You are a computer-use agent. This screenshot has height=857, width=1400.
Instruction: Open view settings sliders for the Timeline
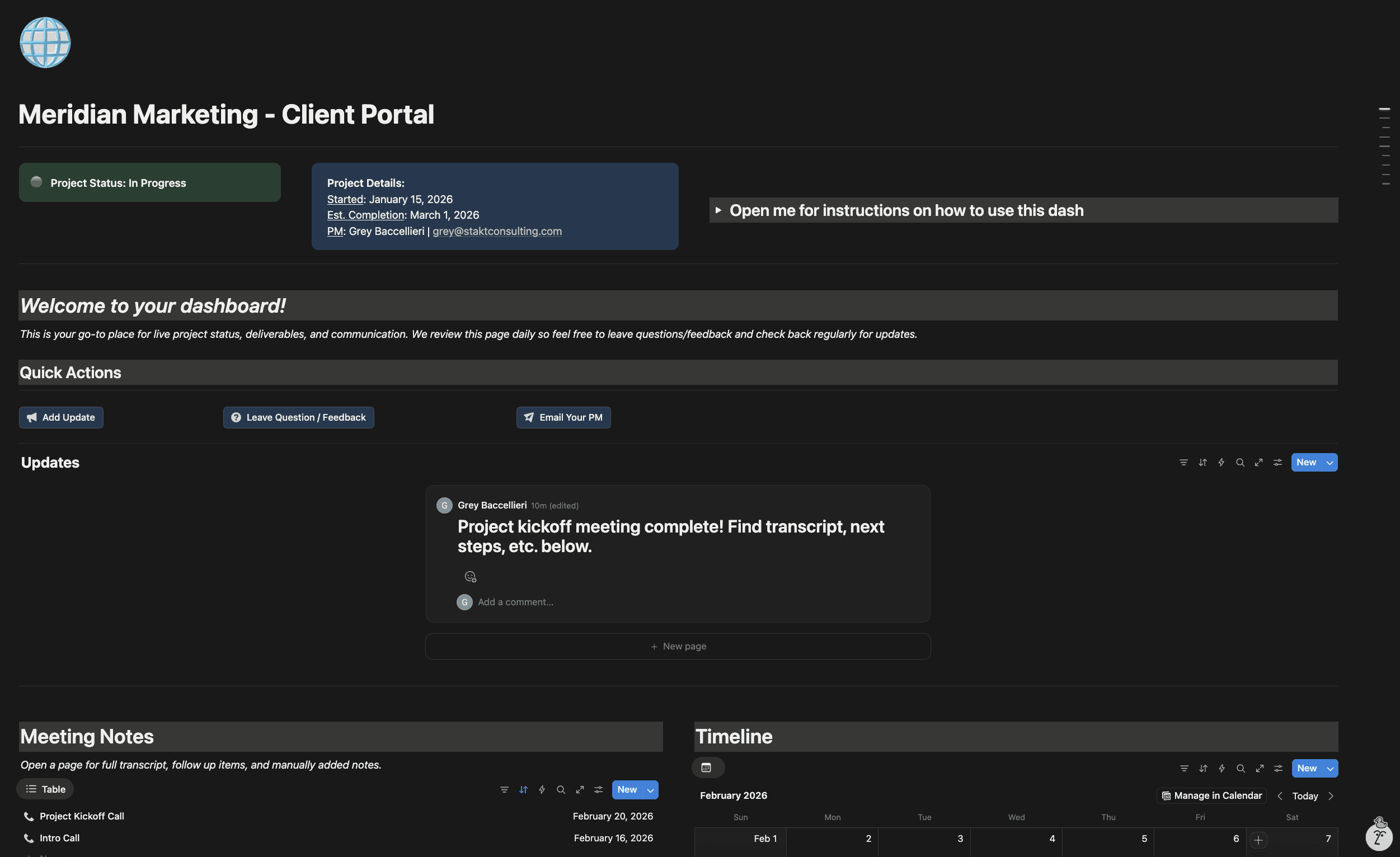(1277, 768)
